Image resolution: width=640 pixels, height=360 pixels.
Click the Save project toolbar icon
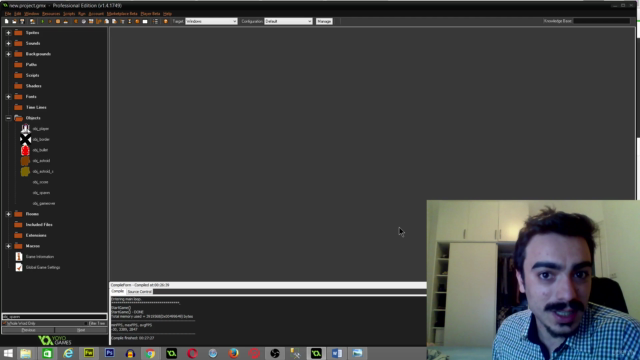tap(22, 21)
